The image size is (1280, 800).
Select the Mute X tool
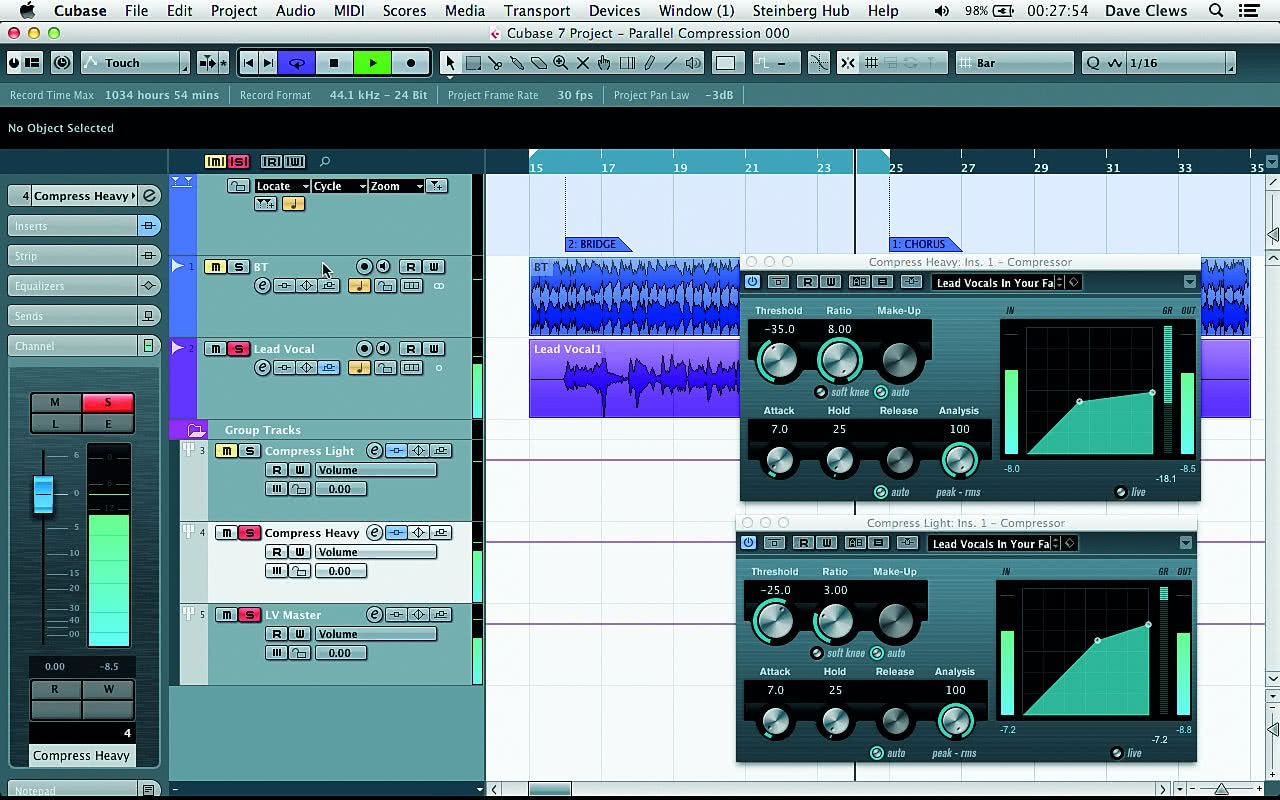[x=583, y=63]
